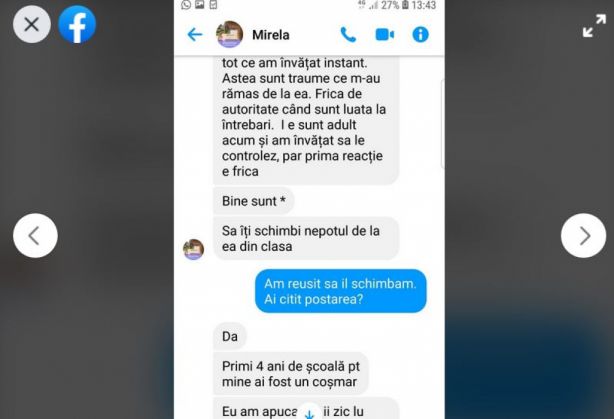614x419 pixels.
Task: Jump to latest messages down arrow
Action: coord(309,413)
